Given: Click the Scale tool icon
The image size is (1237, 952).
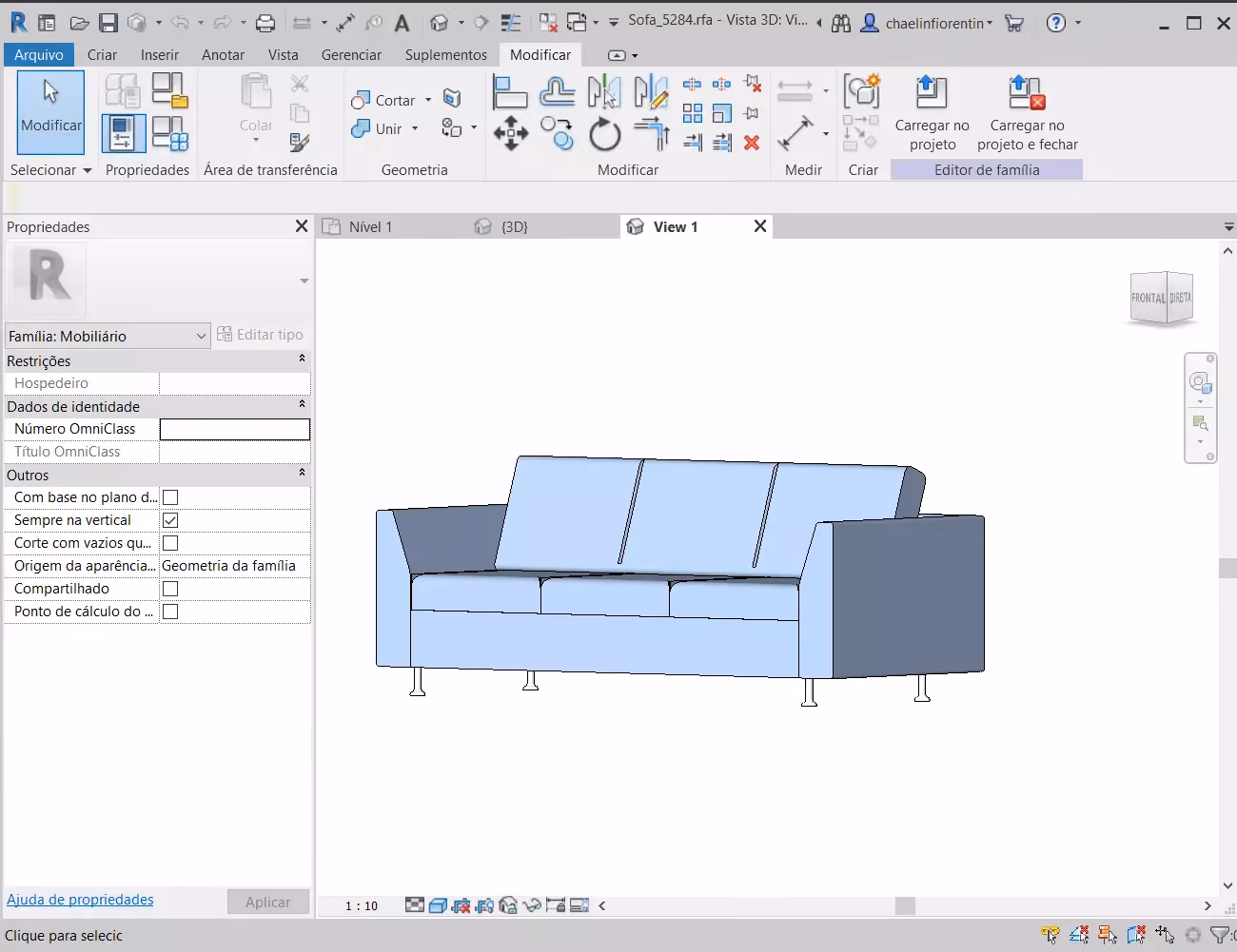Looking at the screenshot, I should (x=722, y=114).
